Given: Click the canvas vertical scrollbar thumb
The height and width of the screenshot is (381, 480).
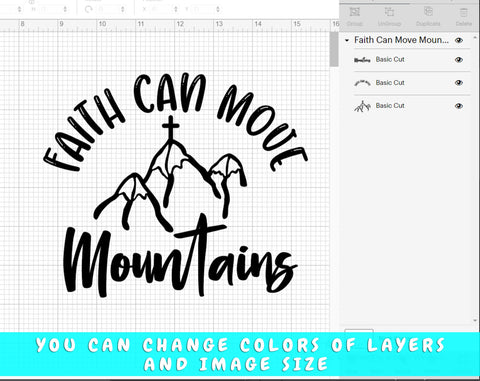Looking at the screenshot, I should (334, 49).
